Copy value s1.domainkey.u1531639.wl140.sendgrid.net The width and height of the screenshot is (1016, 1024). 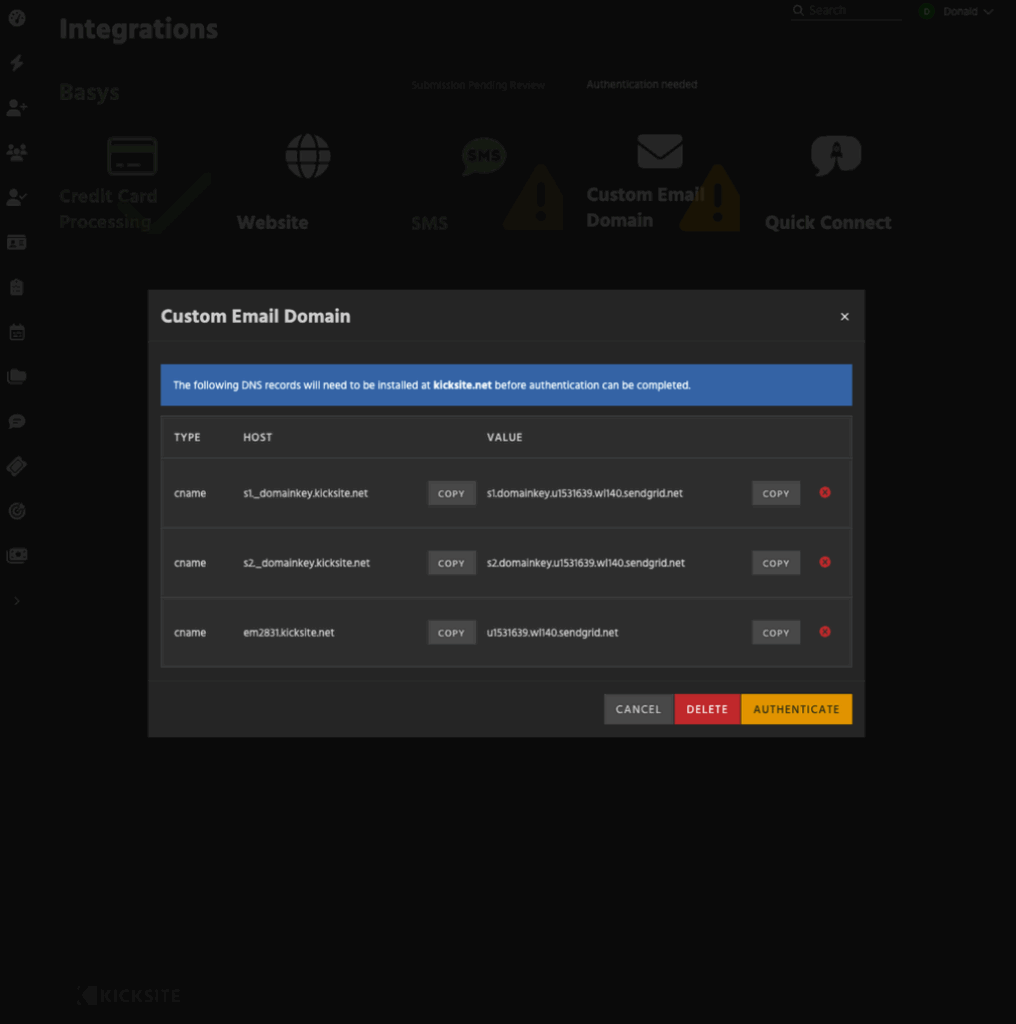(776, 493)
